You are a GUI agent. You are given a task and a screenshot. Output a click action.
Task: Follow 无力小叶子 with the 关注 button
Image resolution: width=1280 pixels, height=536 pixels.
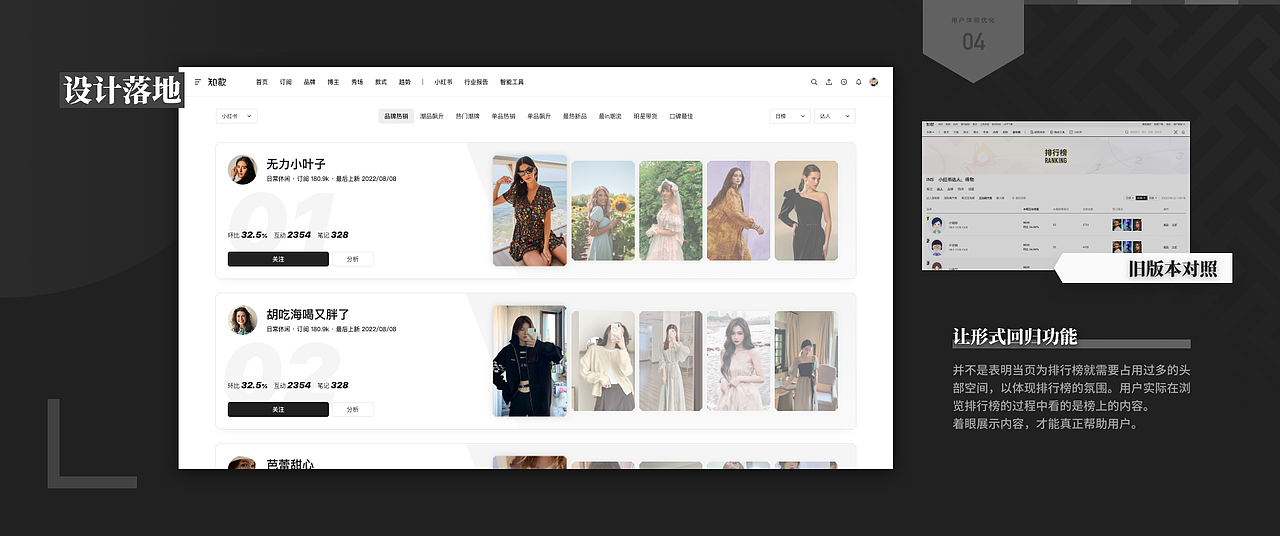click(x=278, y=259)
